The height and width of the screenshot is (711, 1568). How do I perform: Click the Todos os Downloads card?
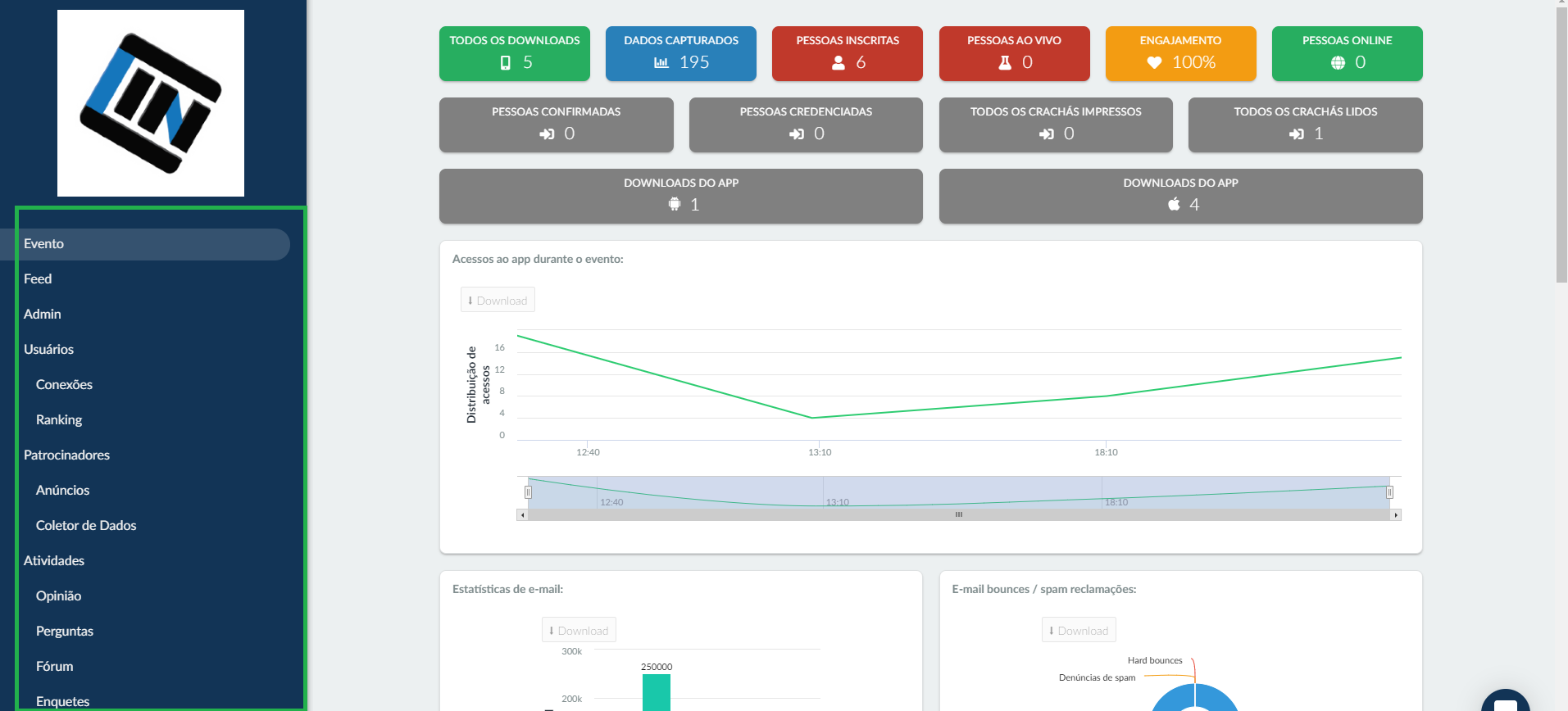click(515, 53)
